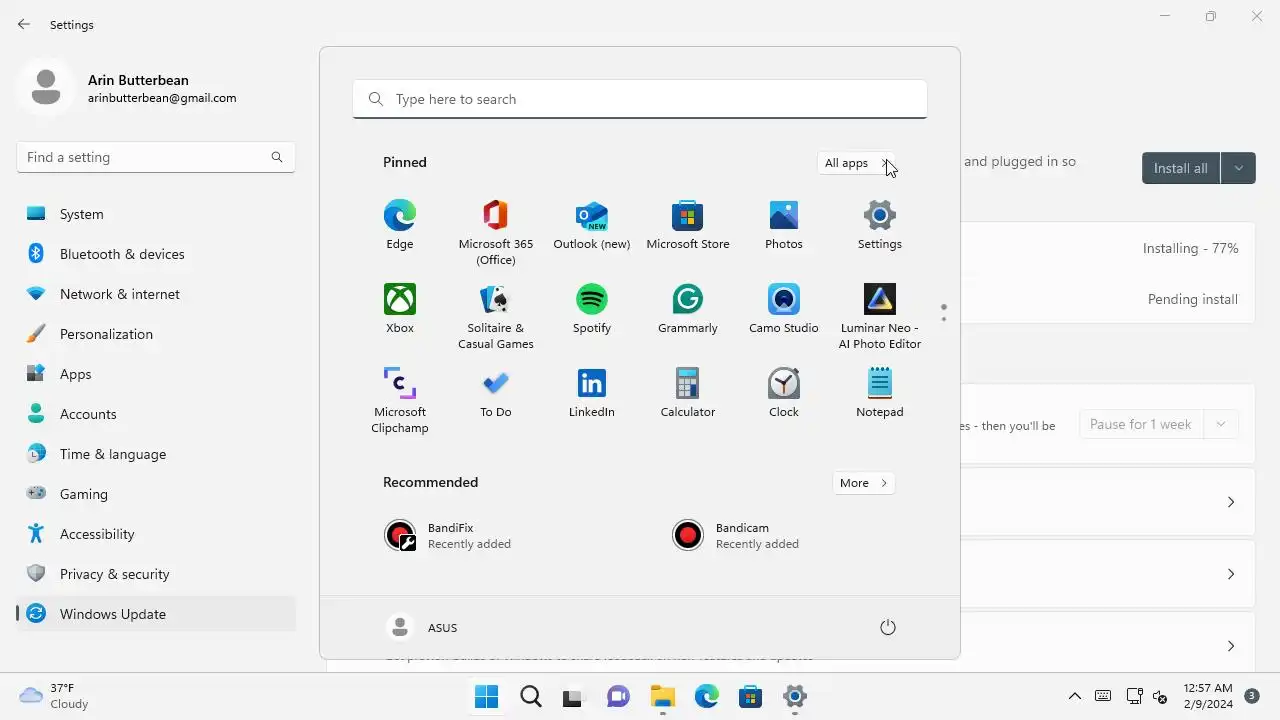
Task: Expand first chevron row below Pause updates
Action: tap(1231, 502)
